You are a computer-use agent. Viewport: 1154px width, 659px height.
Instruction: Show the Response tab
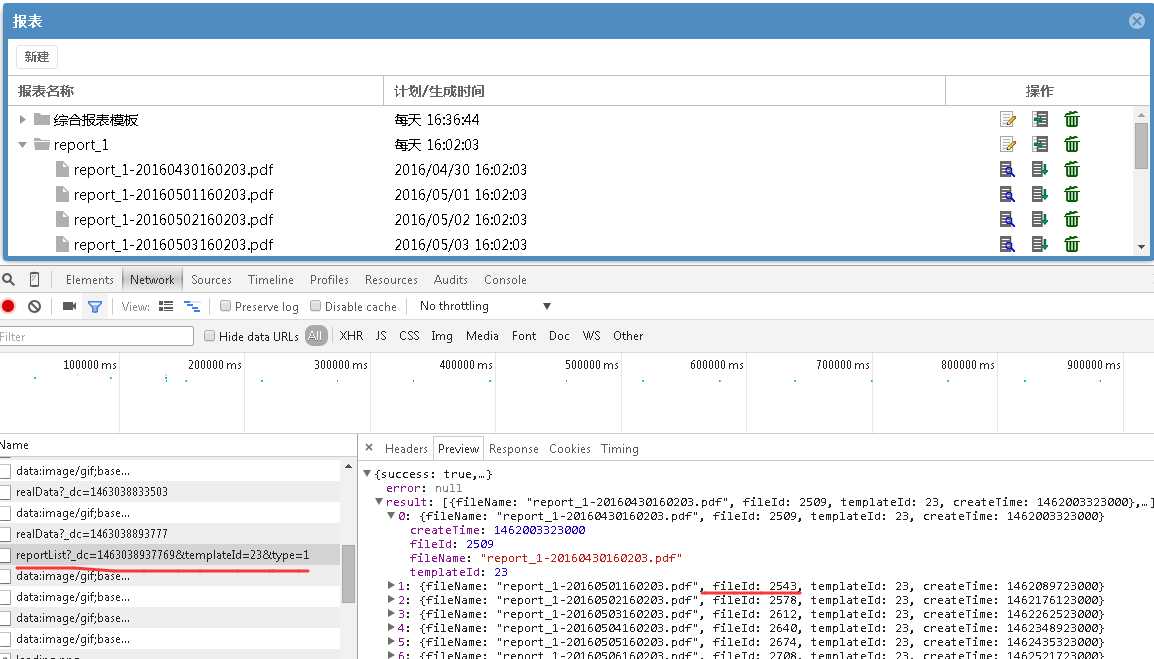[514, 448]
